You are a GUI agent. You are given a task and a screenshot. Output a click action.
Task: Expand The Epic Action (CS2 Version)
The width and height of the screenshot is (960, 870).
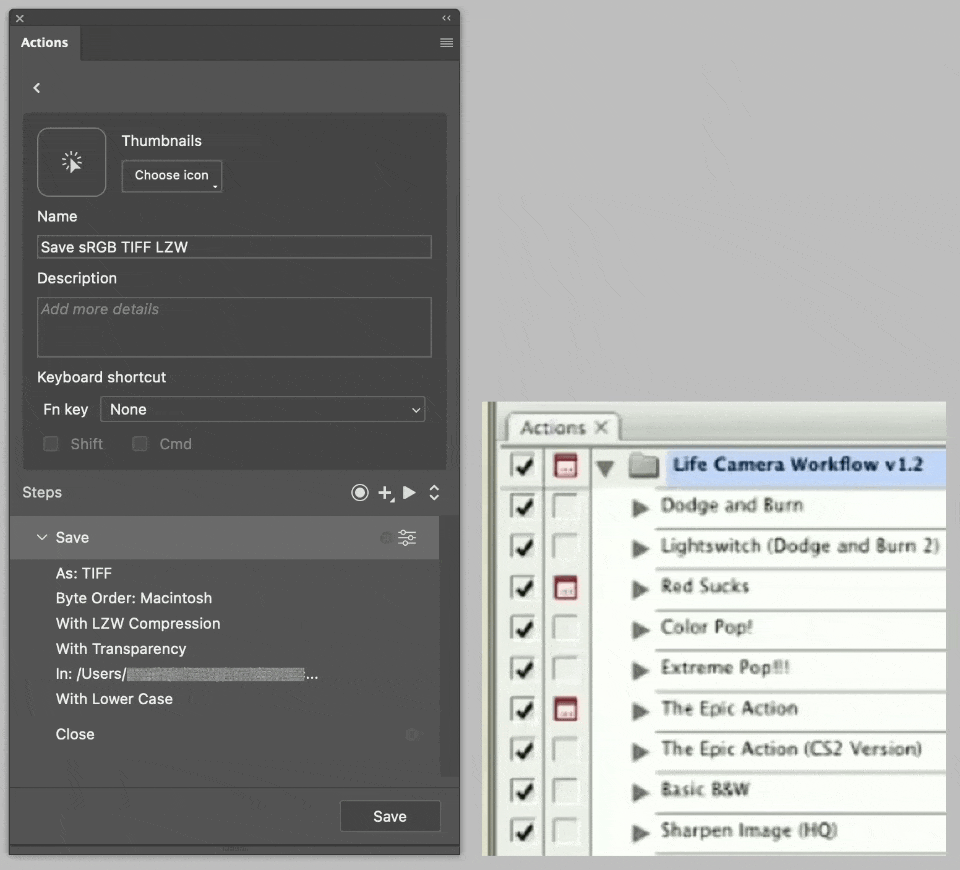point(640,751)
